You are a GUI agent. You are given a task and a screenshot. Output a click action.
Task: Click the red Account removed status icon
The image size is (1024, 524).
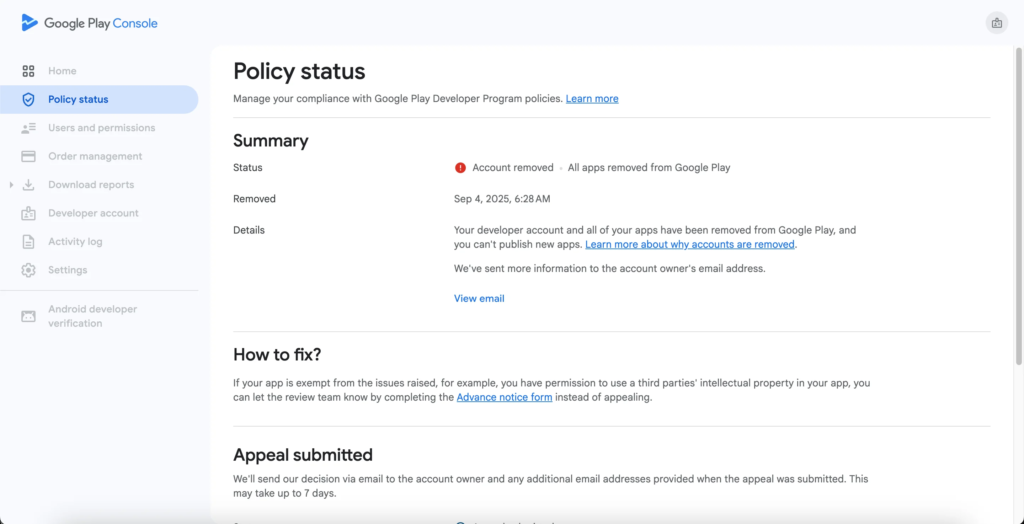point(460,168)
